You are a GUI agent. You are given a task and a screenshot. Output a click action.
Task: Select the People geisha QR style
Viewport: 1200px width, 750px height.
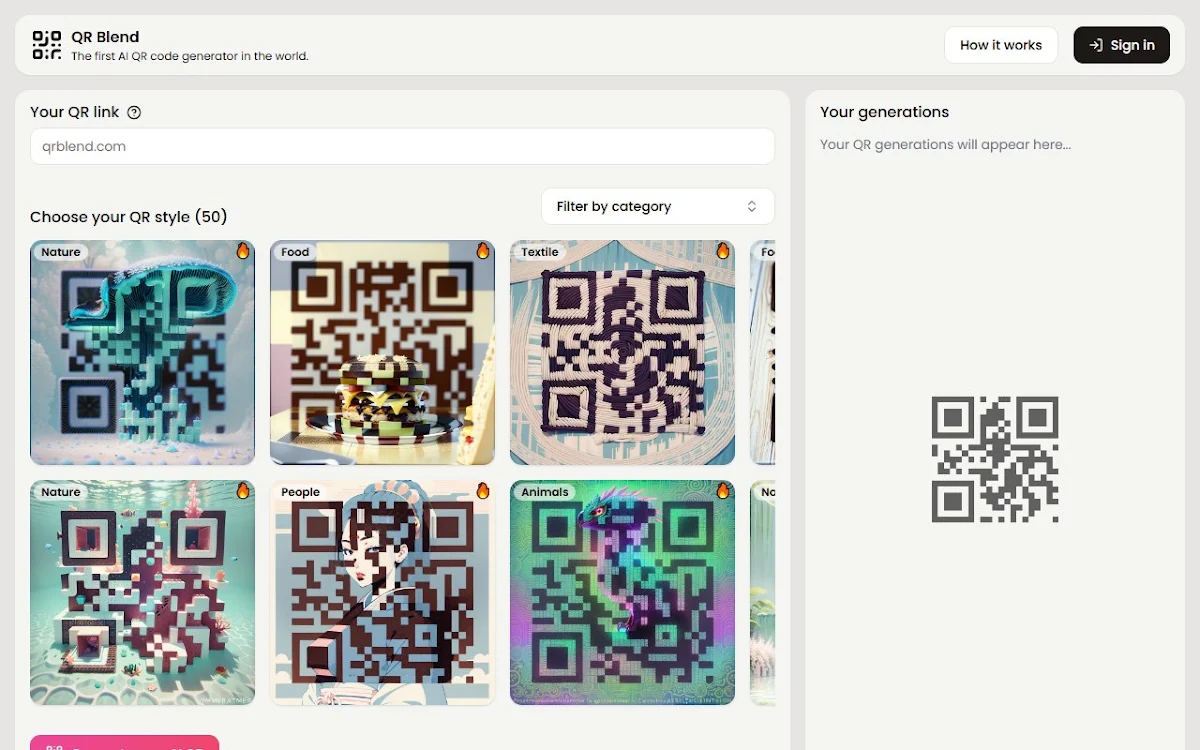click(382, 593)
